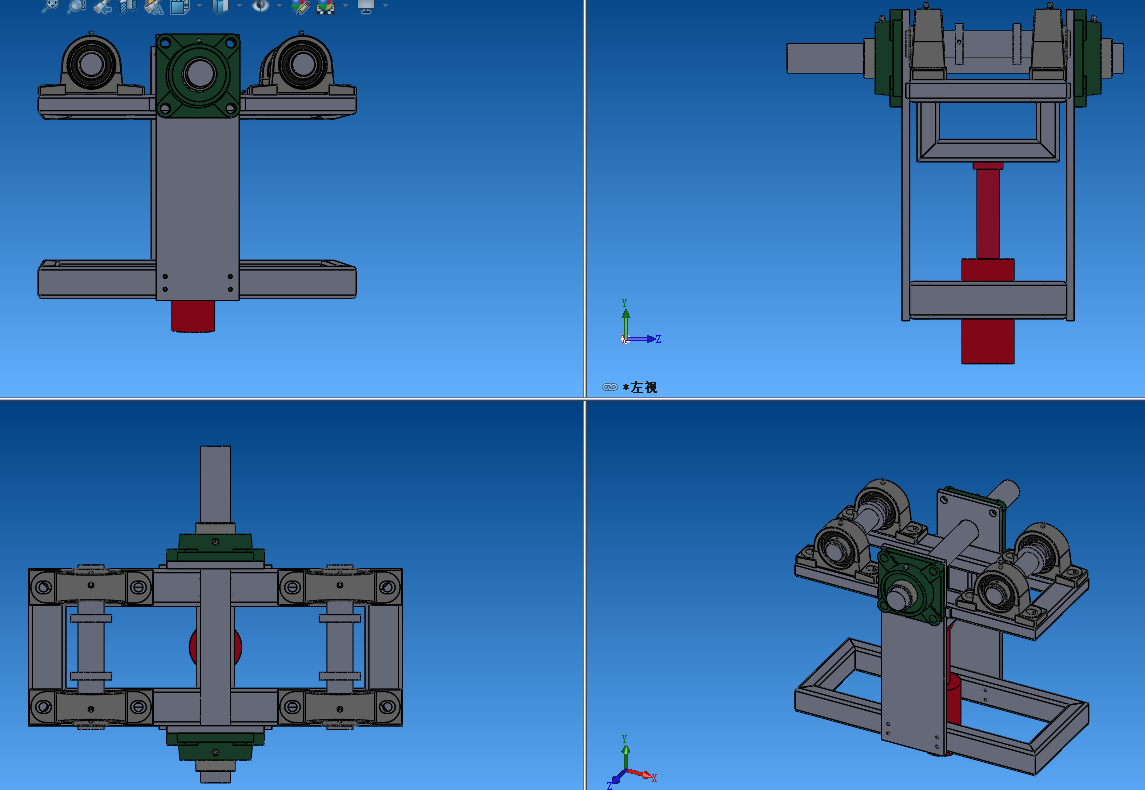Select the red cylinder in front view
1145x790 pixels.
coord(193,315)
